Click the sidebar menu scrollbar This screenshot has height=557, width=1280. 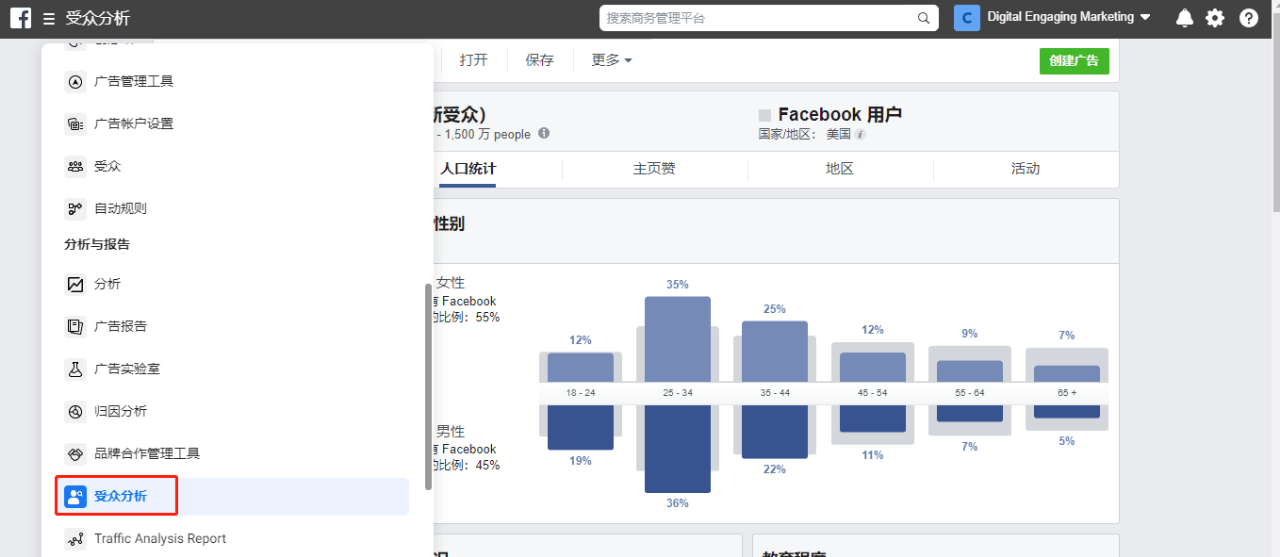[x=429, y=385]
